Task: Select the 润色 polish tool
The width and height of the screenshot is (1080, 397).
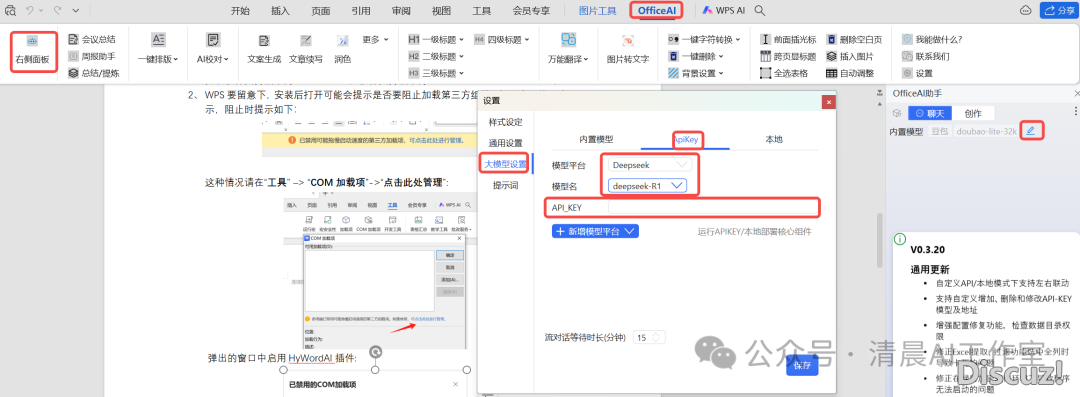Action: pyautogui.click(x=343, y=48)
